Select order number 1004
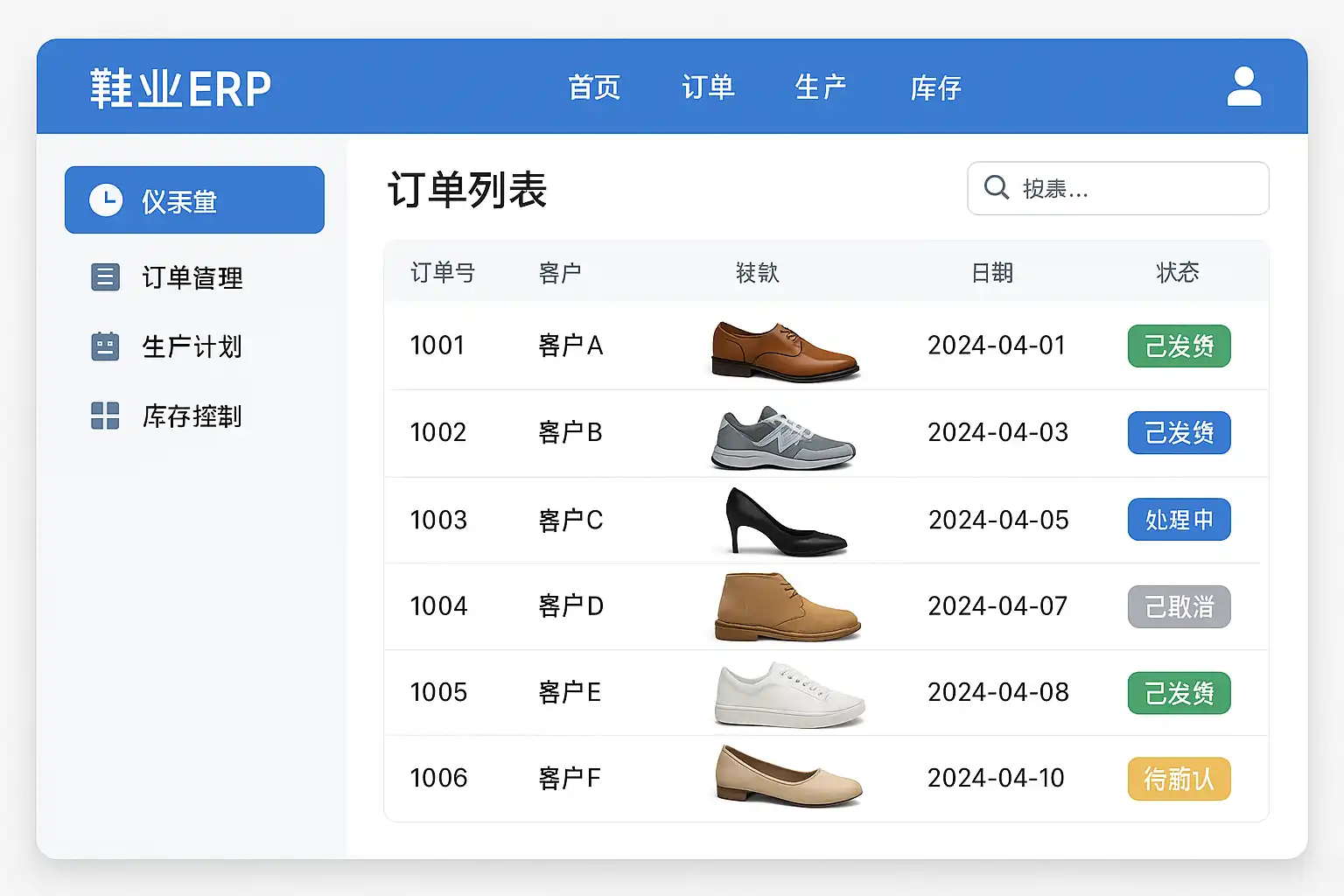Image resolution: width=1344 pixels, height=896 pixels. click(x=438, y=605)
